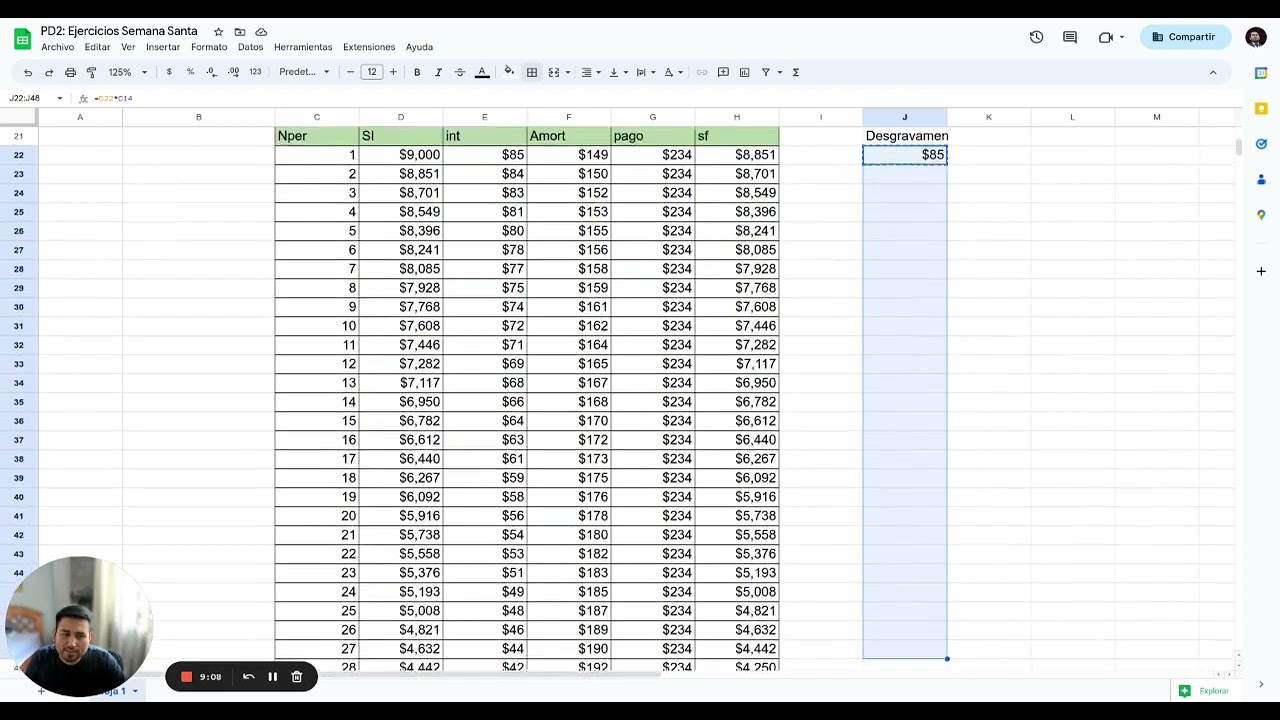The height and width of the screenshot is (720, 1280).
Task: Open the text color picker
Action: [482, 72]
